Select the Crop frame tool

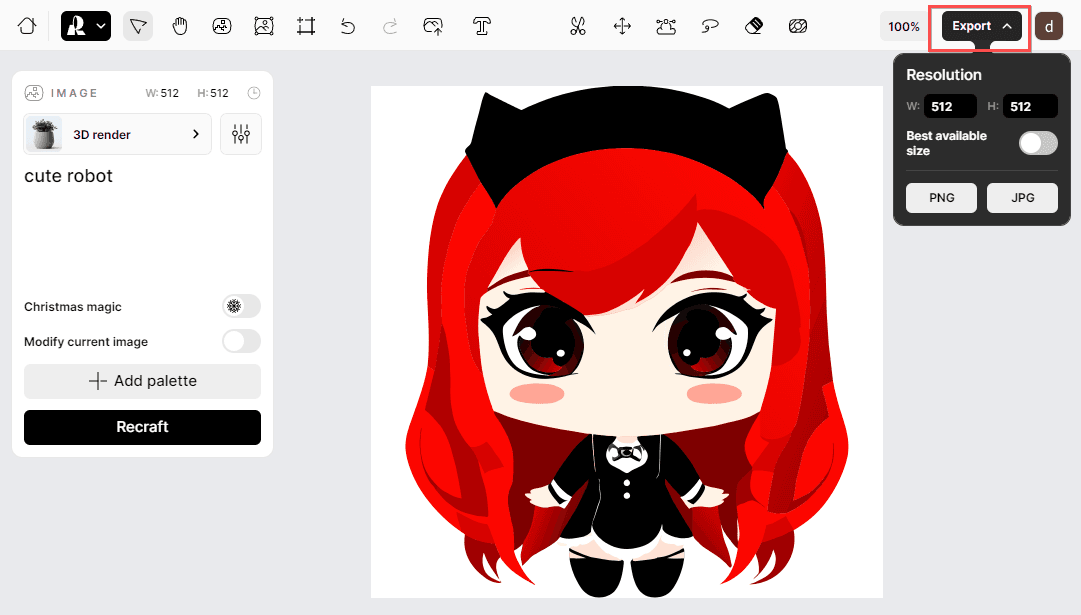pos(306,26)
